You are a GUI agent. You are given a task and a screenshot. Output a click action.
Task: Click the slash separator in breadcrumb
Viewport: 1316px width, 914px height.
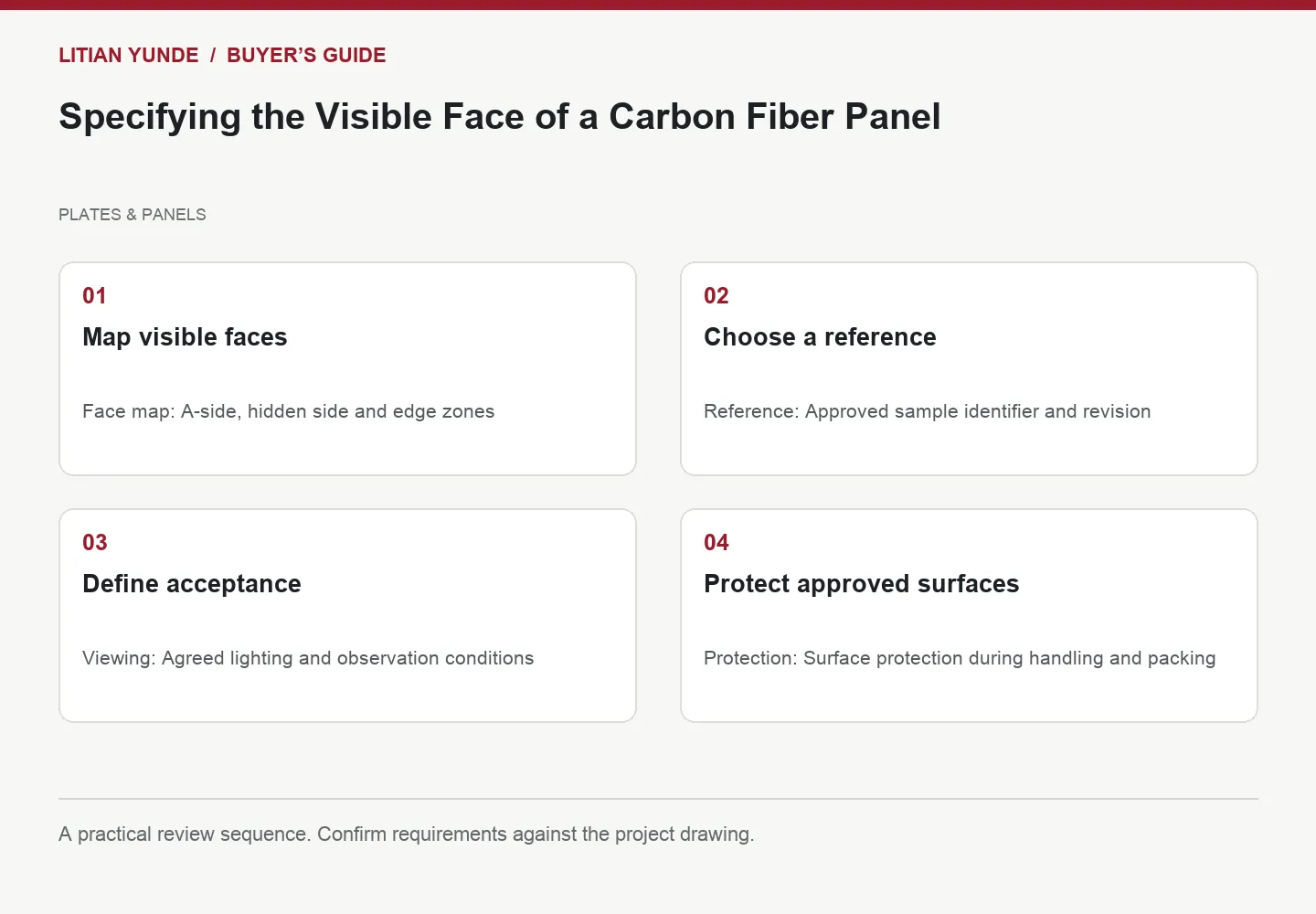pos(213,55)
